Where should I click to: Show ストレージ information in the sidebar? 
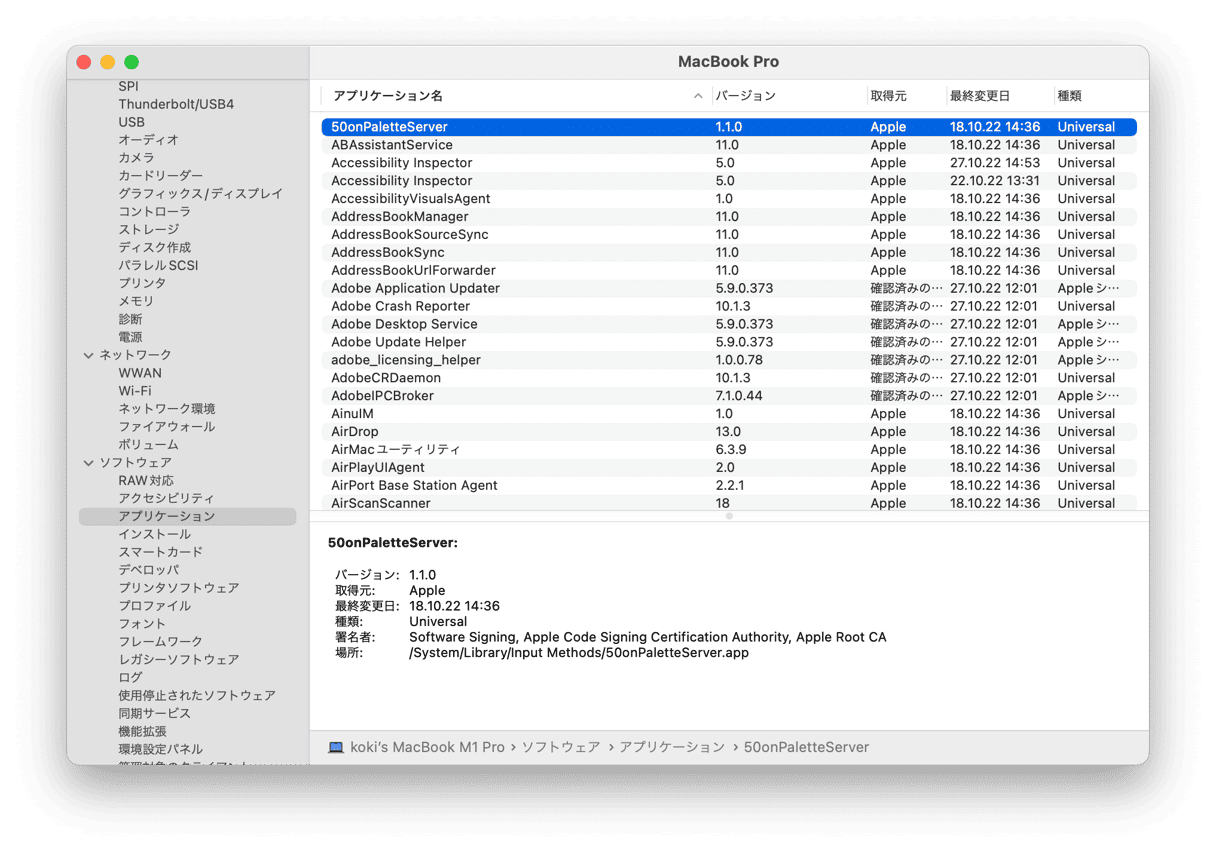(x=148, y=230)
